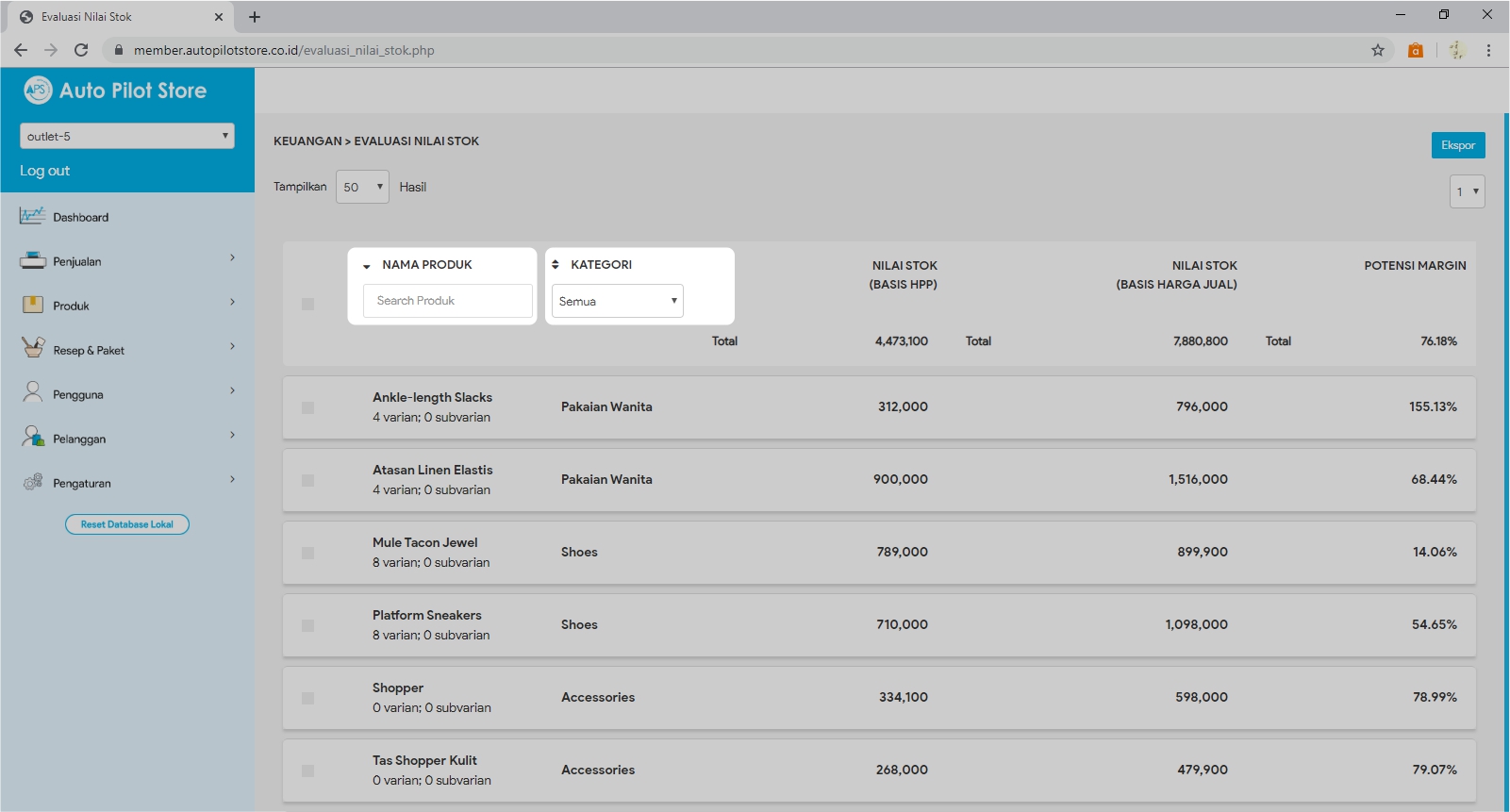Screen dimensions: 1510x812
Task: Click the Pelanggan customer icon
Action: [x=33, y=437]
